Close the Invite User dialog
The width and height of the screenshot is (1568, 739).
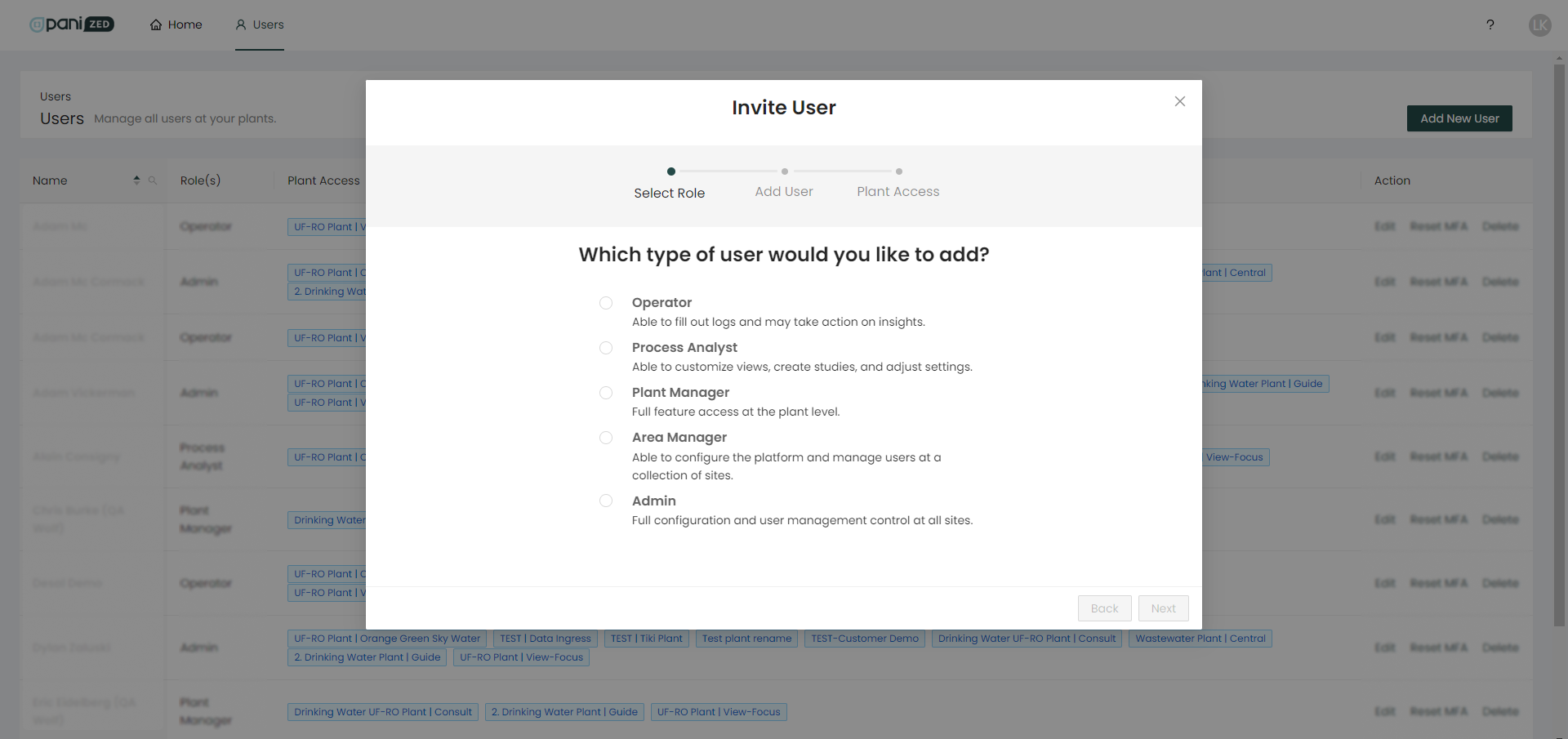[x=1179, y=101]
